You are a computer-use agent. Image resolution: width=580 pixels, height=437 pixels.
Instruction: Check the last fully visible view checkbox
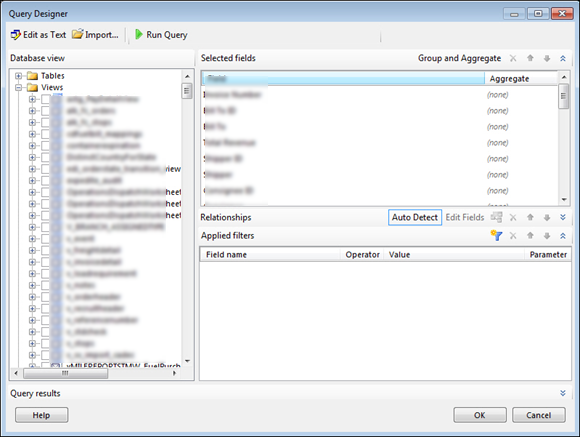pyautogui.click(x=45, y=355)
